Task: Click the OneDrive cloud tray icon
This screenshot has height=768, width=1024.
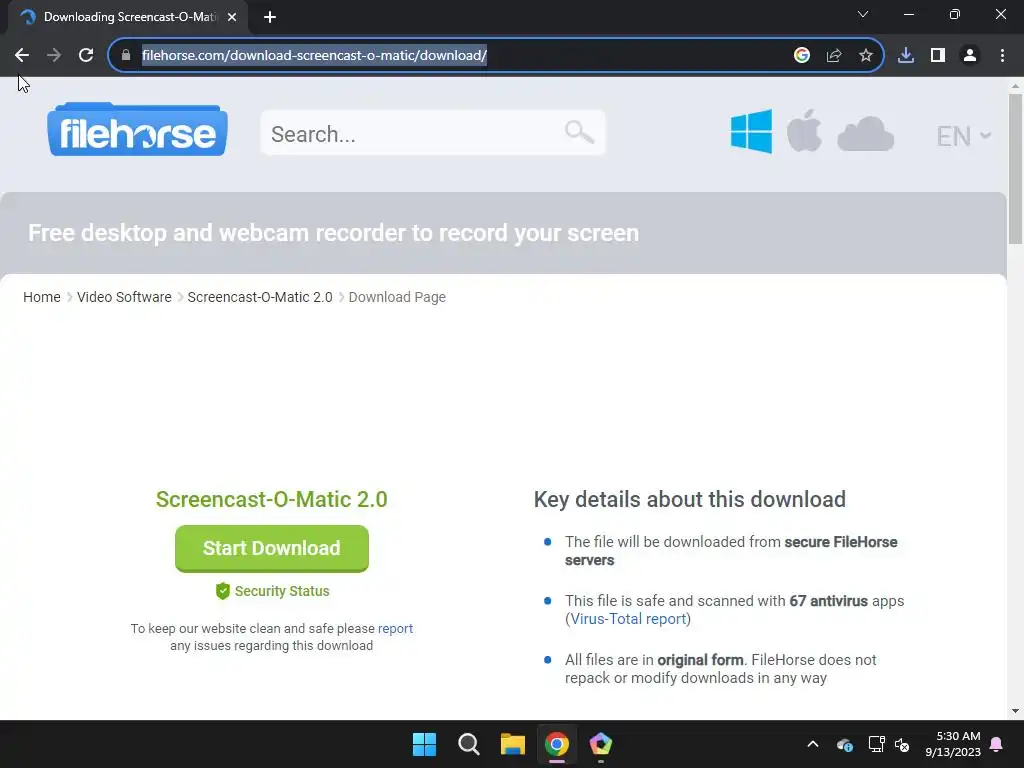Action: click(844, 744)
